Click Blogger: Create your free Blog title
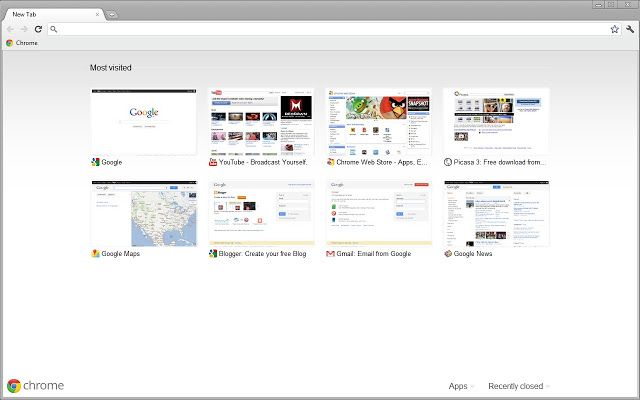The image size is (640, 400). click(x=262, y=253)
